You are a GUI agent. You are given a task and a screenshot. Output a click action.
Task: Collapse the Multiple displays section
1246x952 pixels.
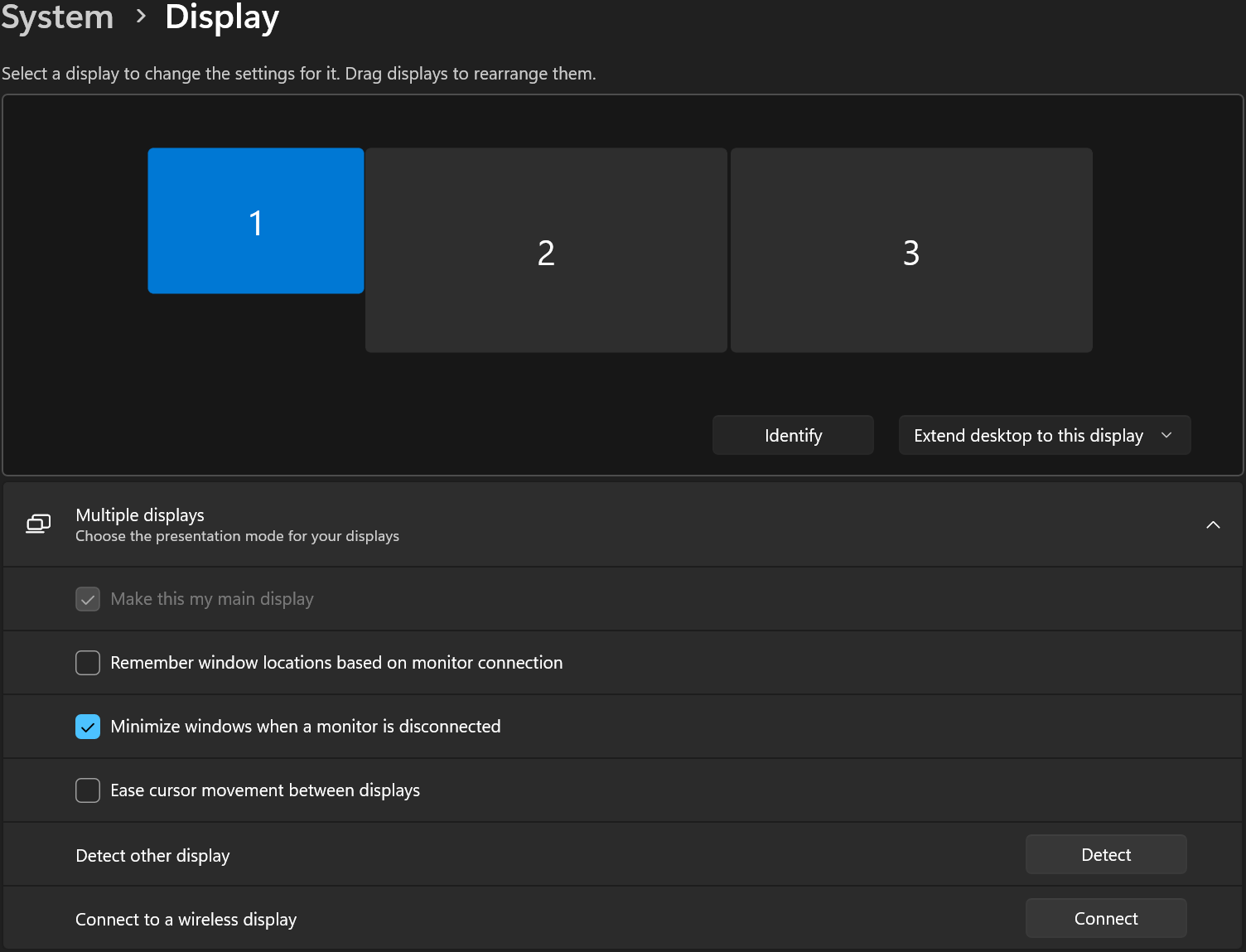[x=1213, y=524]
